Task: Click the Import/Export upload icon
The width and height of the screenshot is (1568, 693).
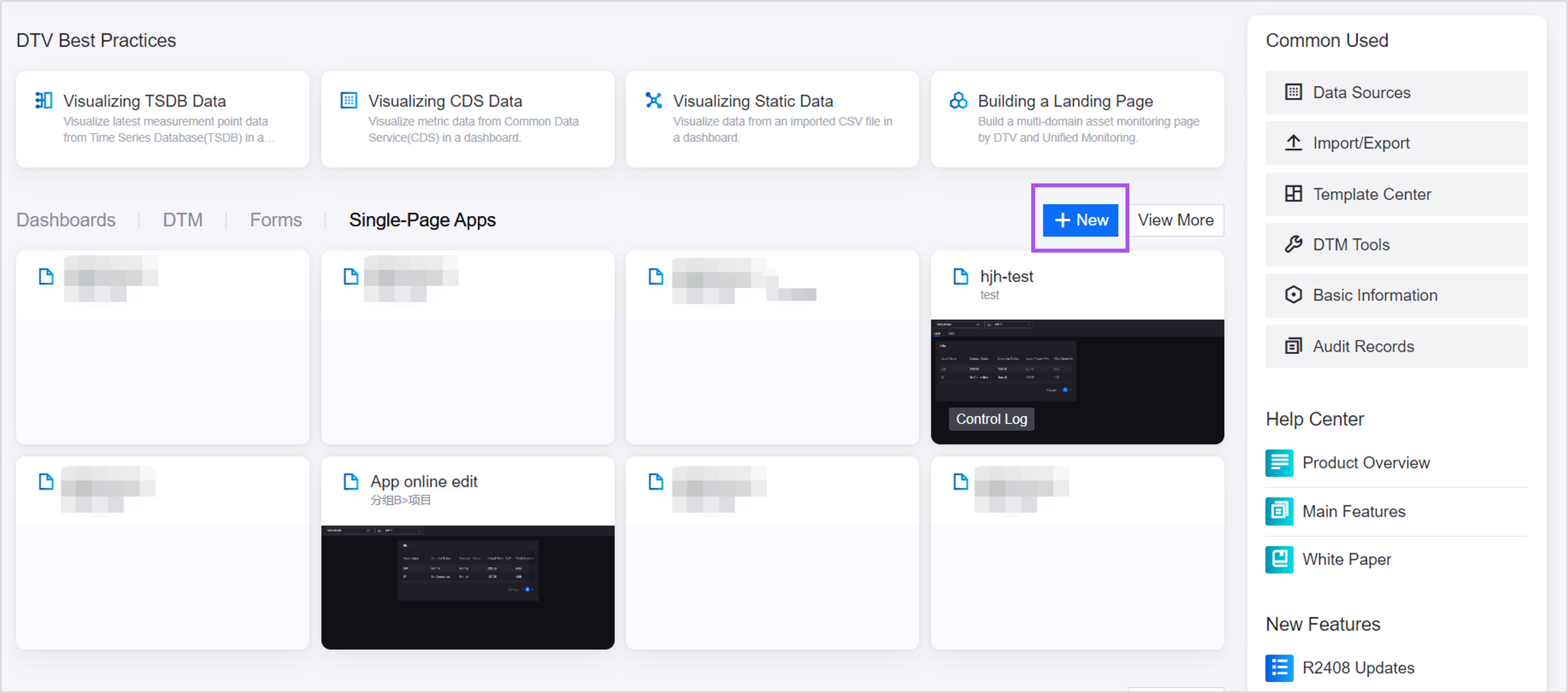Action: (x=1293, y=143)
